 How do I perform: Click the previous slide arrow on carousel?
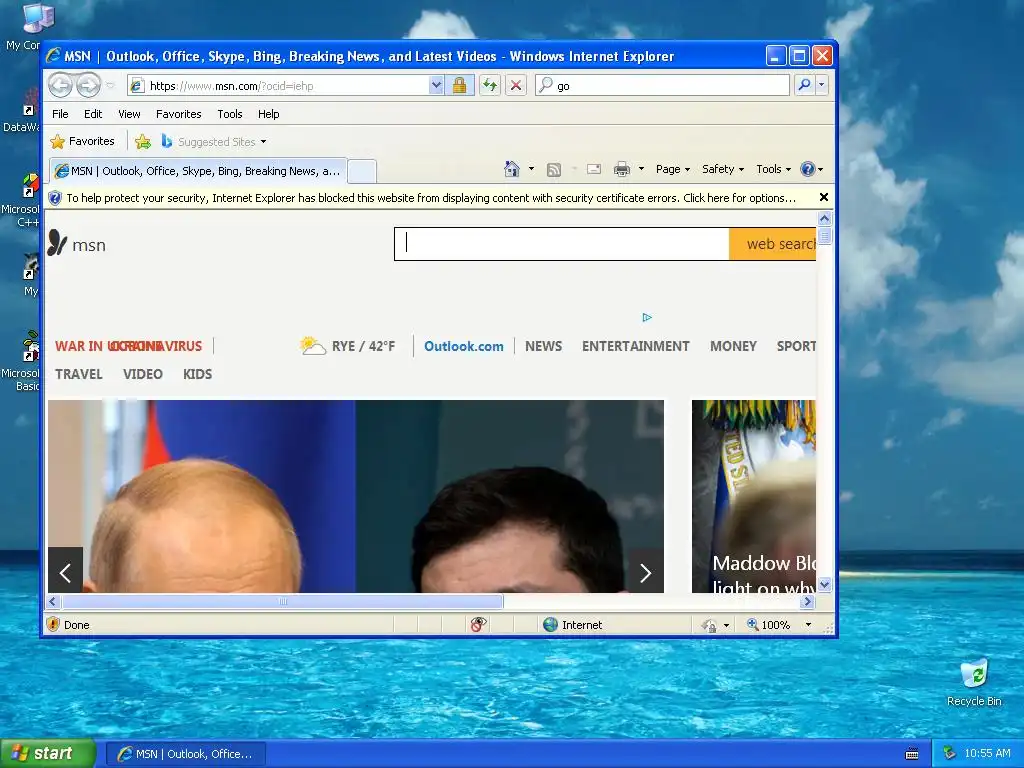65,573
